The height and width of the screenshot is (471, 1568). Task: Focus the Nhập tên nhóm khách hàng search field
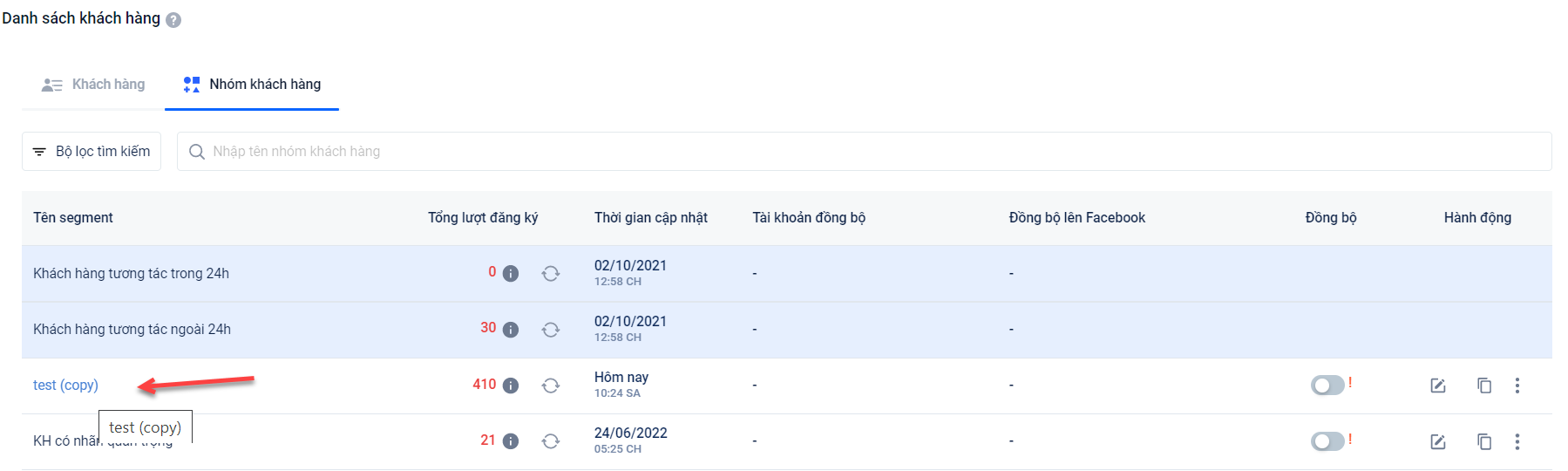(x=863, y=152)
